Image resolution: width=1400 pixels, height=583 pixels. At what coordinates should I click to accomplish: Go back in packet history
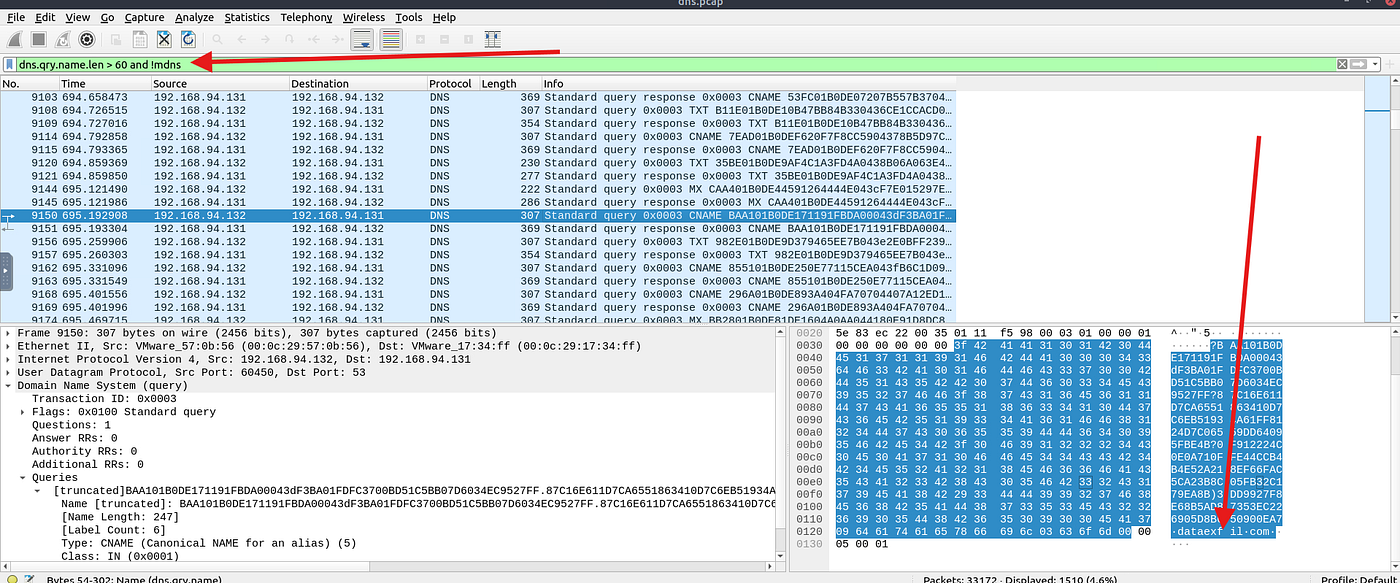(x=241, y=39)
